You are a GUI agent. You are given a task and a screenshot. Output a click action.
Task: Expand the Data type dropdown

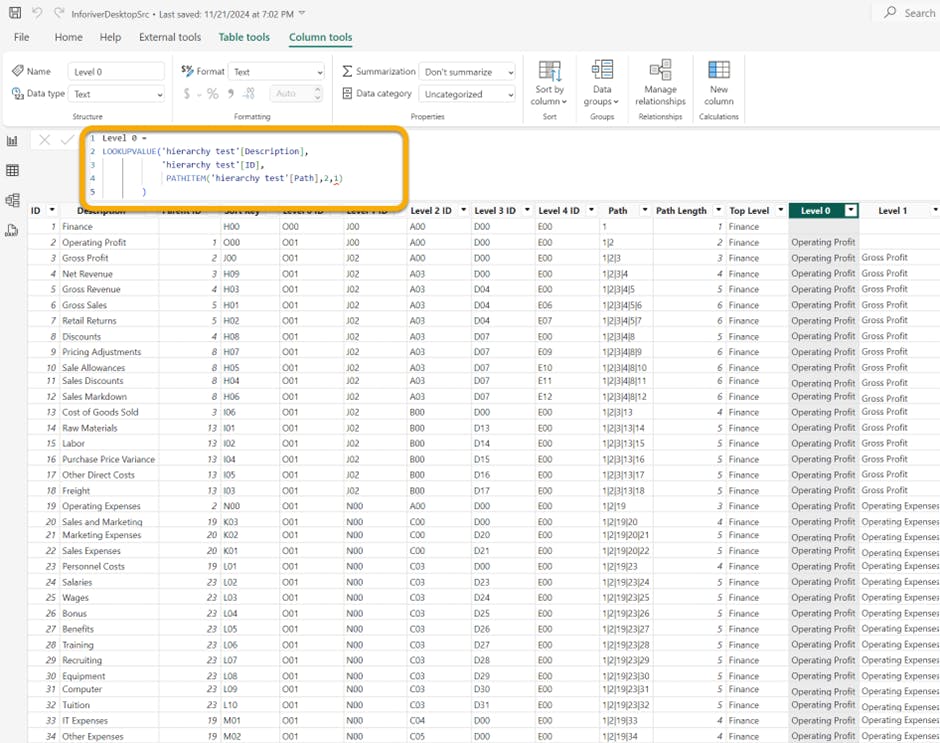tap(117, 94)
